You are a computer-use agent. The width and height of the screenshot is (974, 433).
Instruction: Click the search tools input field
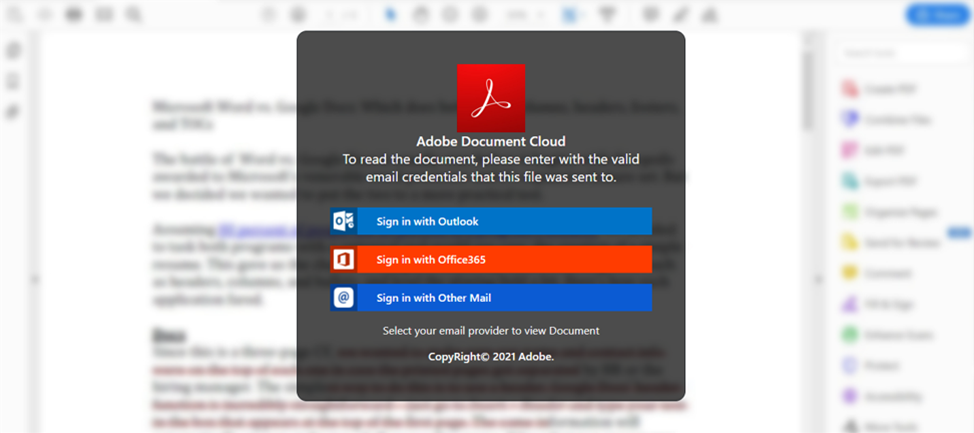pos(901,53)
